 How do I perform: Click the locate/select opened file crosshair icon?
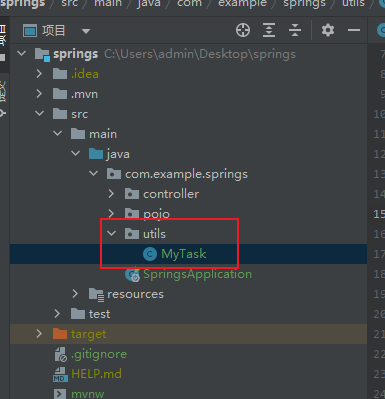(243, 30)
